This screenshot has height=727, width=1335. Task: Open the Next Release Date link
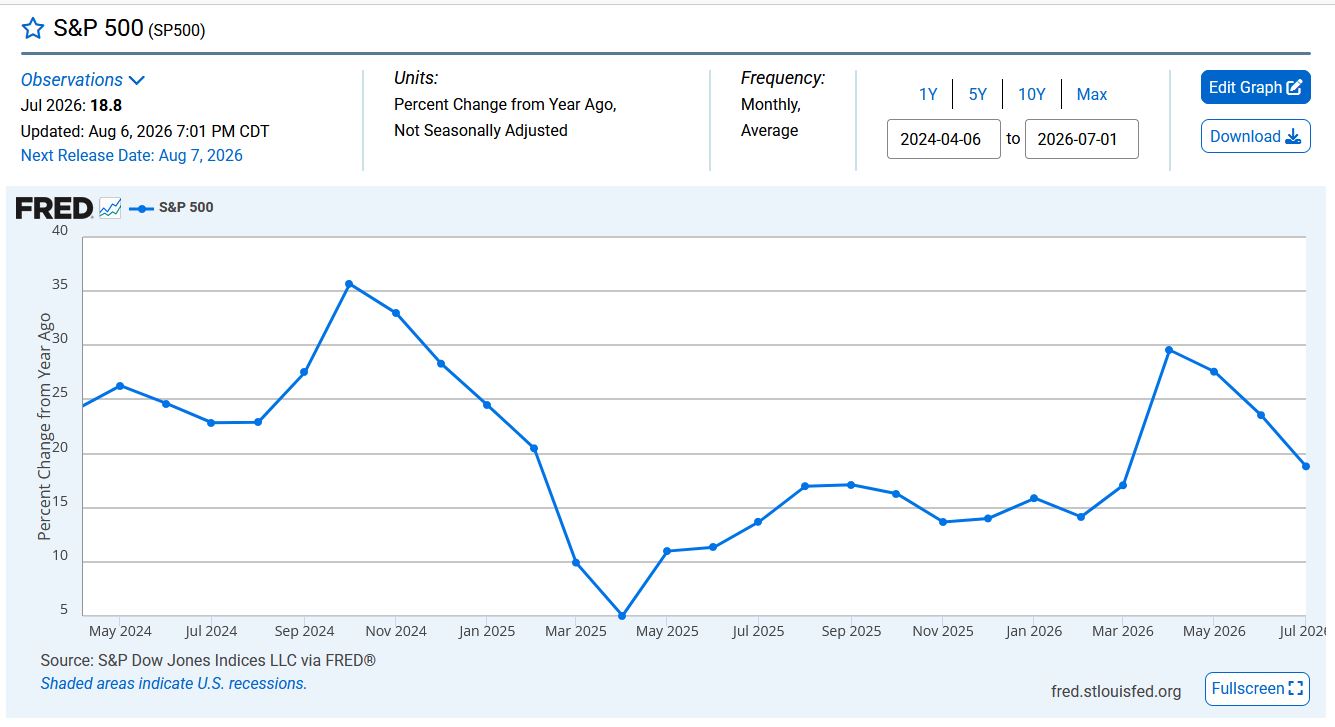point(132,155)
